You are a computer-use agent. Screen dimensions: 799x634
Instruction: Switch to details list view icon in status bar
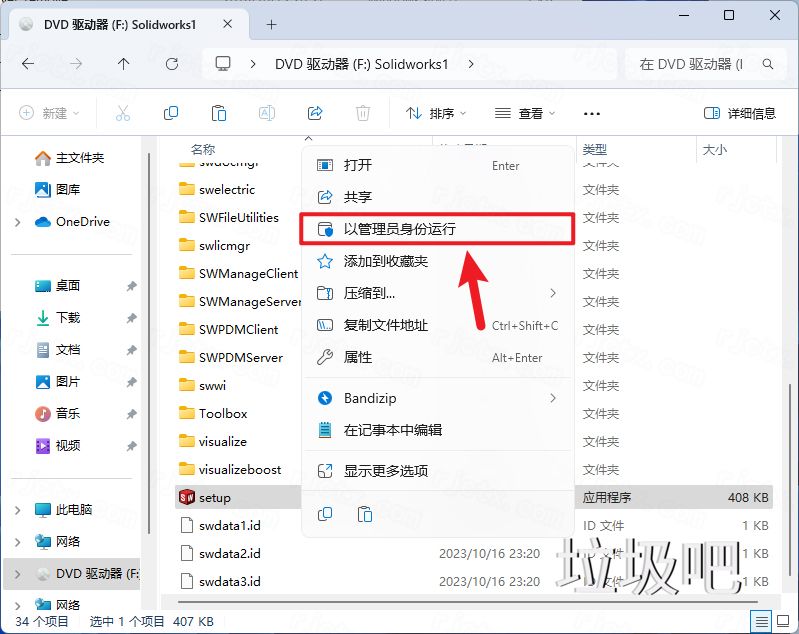coord(761,622)
